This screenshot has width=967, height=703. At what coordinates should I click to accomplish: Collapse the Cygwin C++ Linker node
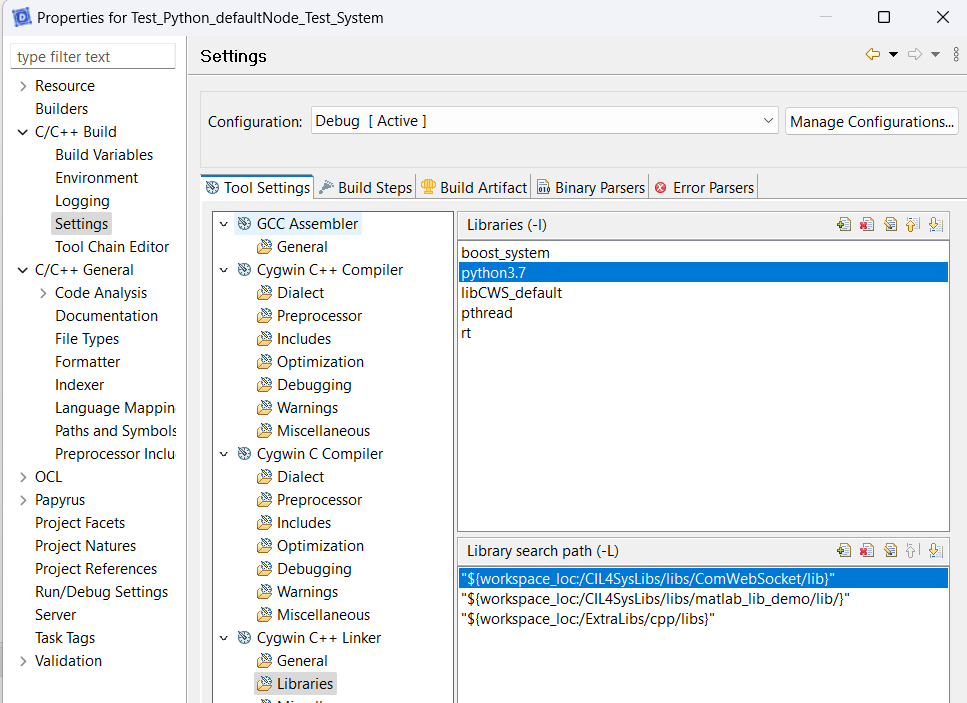(224, 638)
